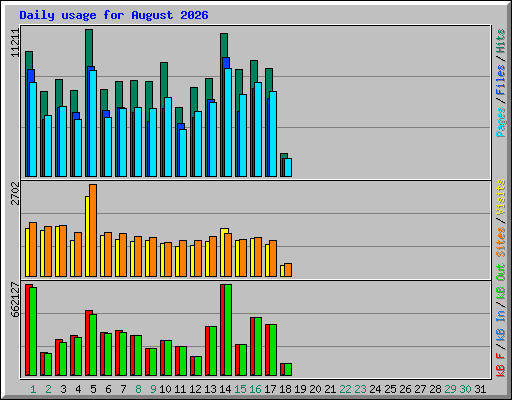
Task: Click the green KB Out bar for day 12
Action: pos(198,366)
